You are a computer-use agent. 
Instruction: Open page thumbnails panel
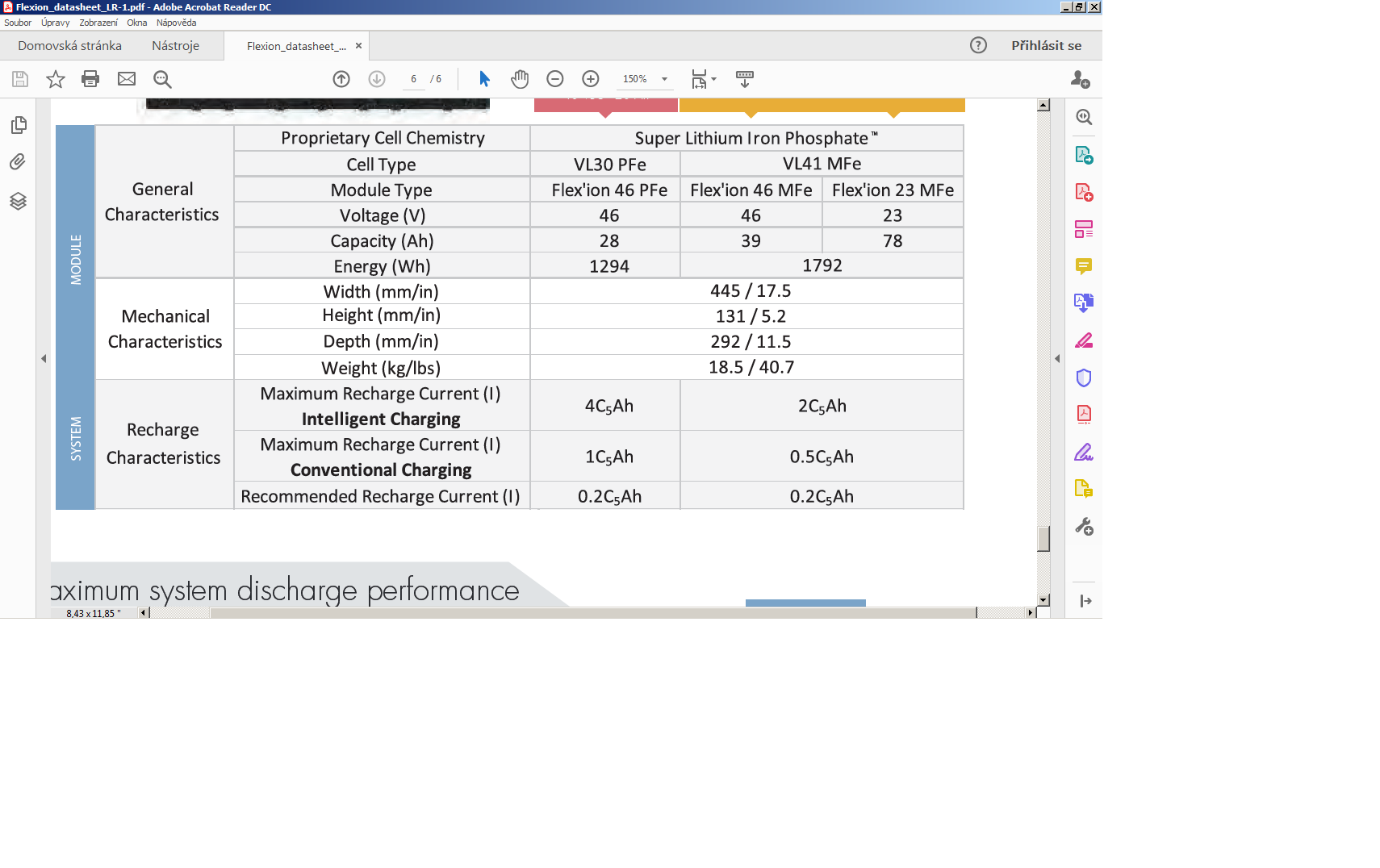pyautogui.click(x=19, y=125)
